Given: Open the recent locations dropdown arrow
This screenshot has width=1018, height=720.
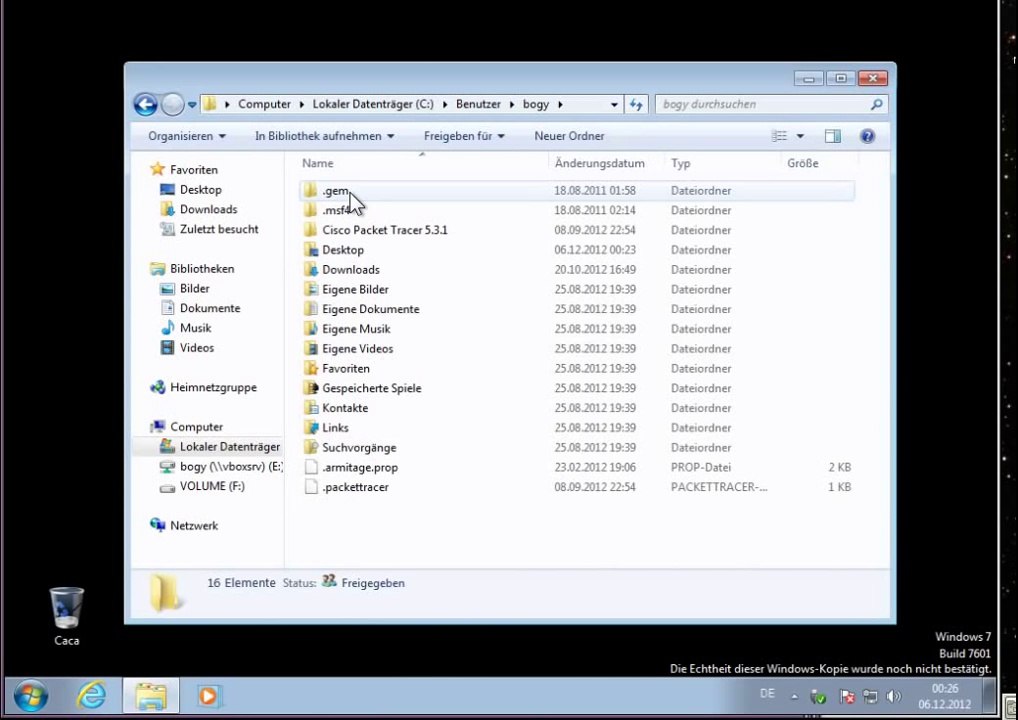Looking at the screenshot, I should point(192,105).
